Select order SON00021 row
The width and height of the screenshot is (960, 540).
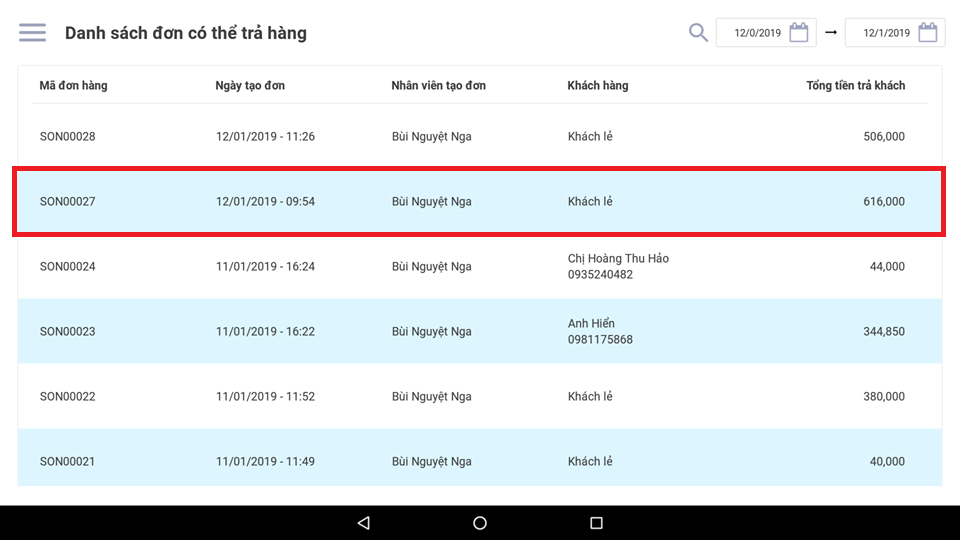tap(68, 462)
